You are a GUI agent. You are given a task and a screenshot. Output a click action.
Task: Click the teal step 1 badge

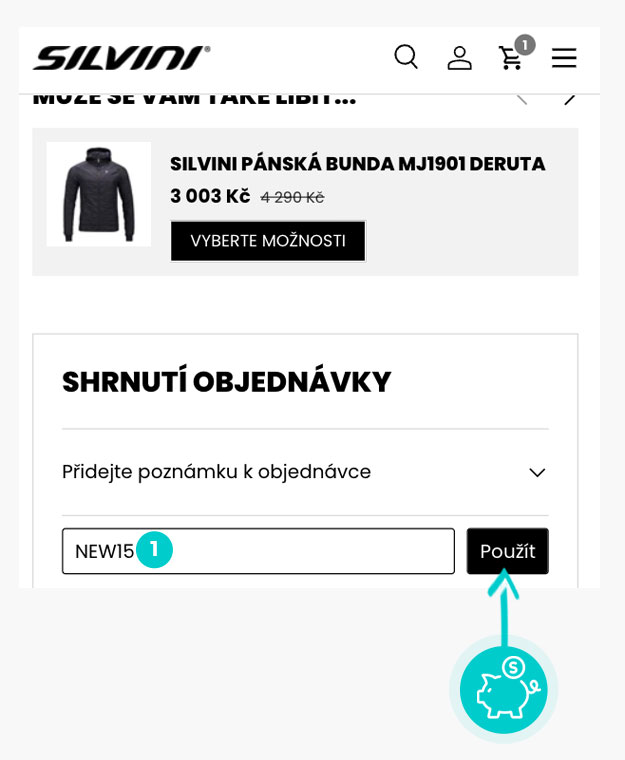click(154, 550)
